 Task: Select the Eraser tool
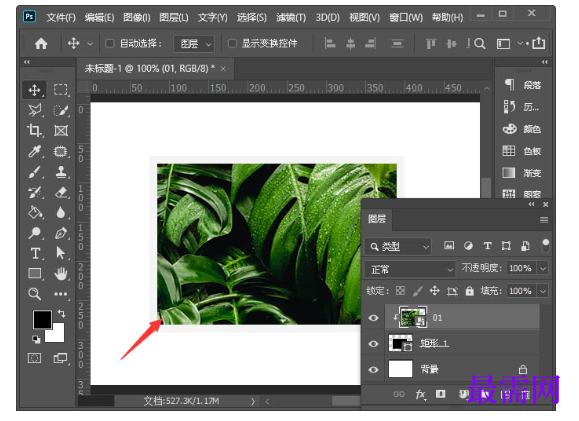tap(61, 192)
